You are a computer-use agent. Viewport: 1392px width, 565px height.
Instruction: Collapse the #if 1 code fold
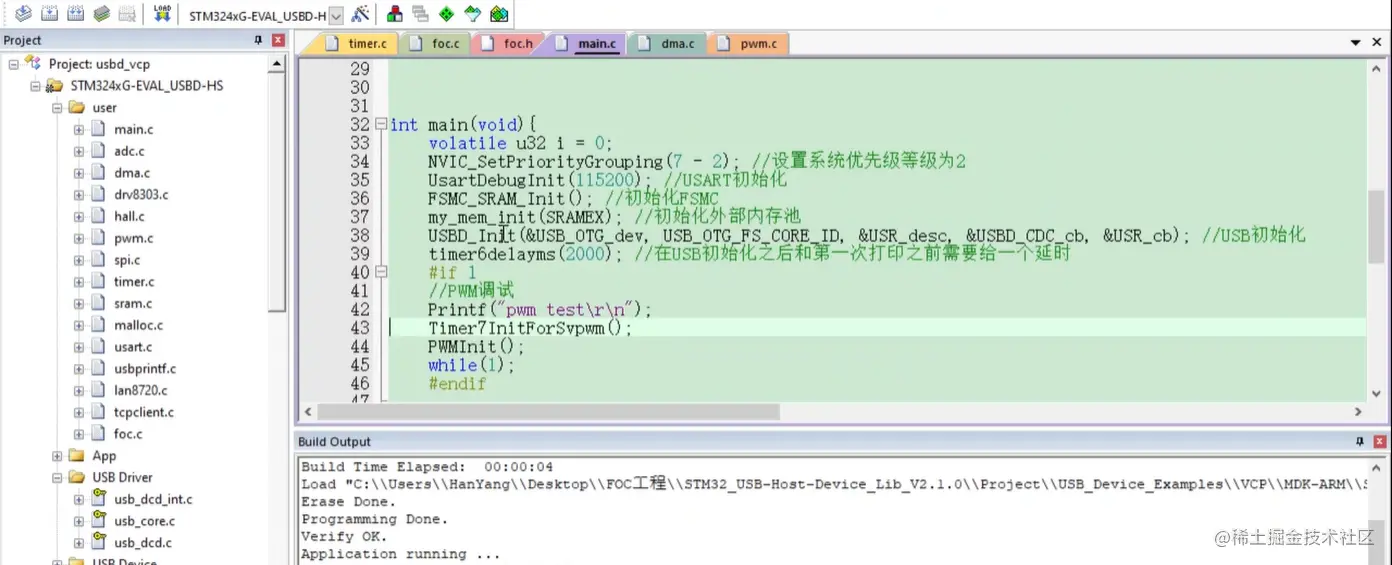pyautogui.click(x=380, y=273)
